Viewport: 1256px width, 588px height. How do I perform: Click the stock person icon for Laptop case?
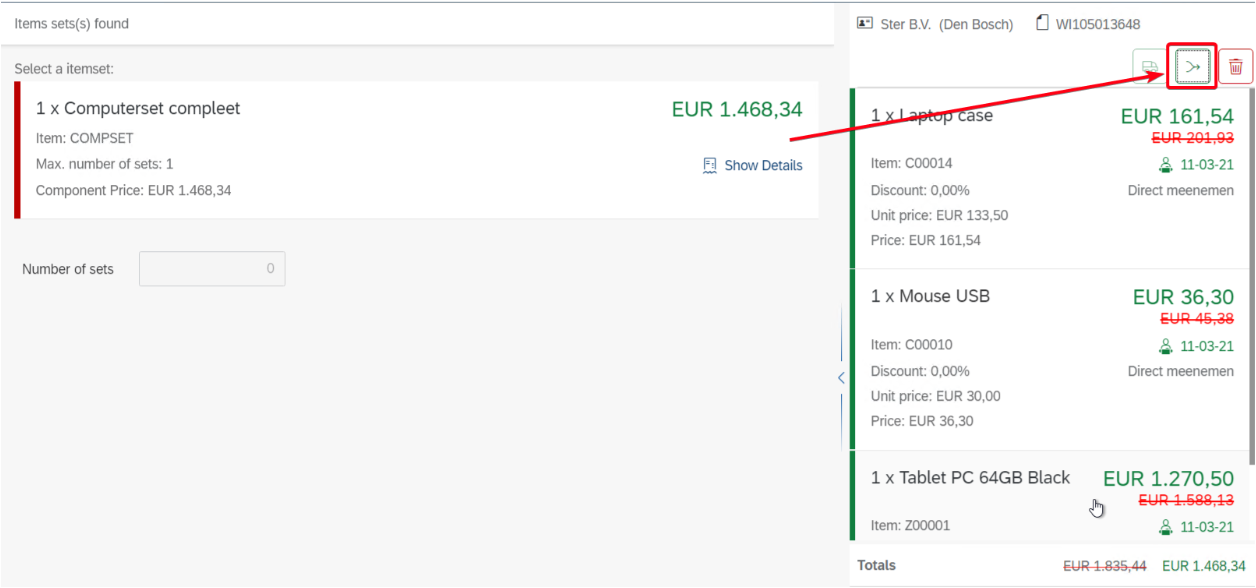pos(1165,165)
